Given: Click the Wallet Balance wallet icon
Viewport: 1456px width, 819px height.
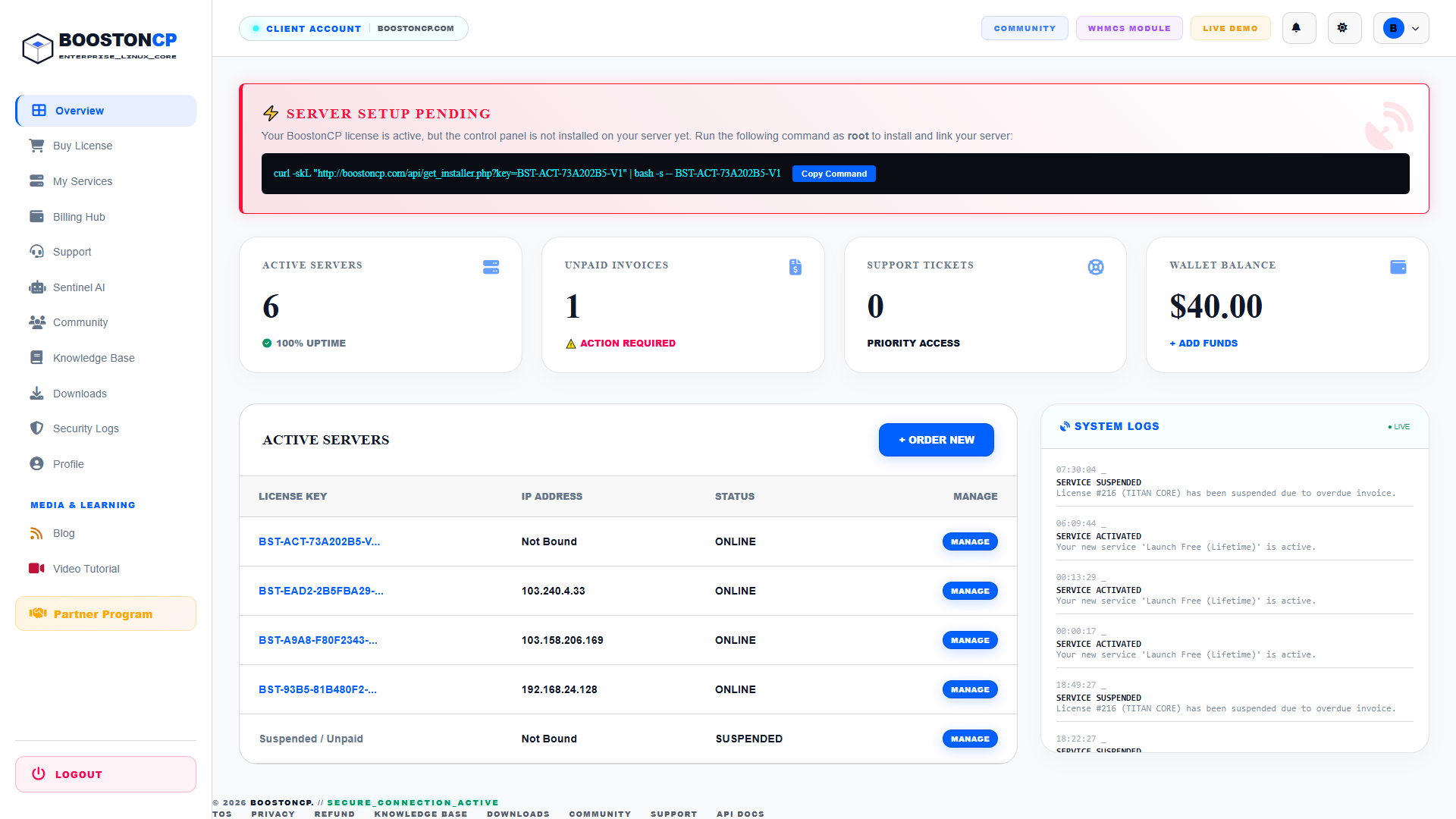Looking at the screenshot, I should pos(1398,267).
